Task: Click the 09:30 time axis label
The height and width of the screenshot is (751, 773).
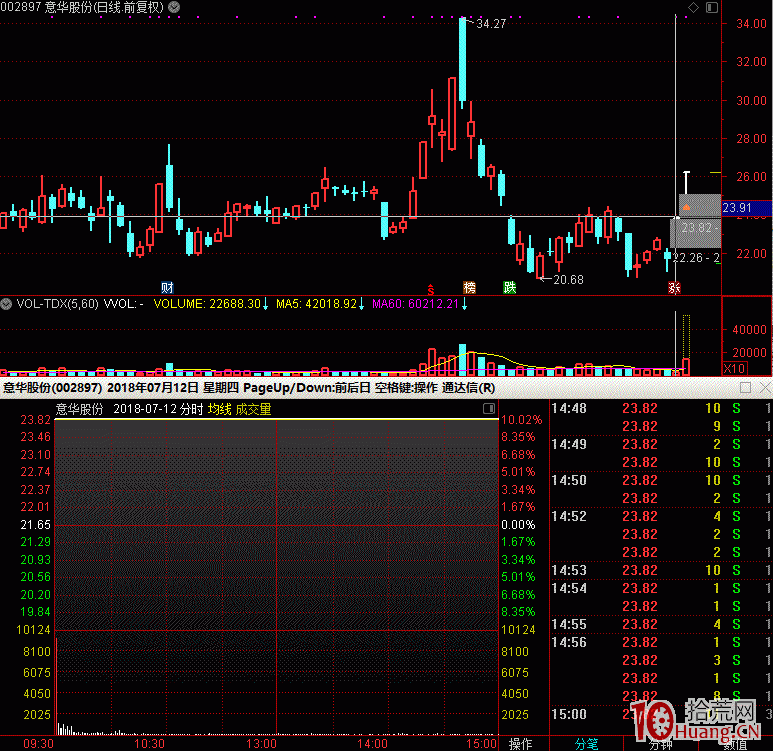Action: pyautogui.click(x=38, y=744)
